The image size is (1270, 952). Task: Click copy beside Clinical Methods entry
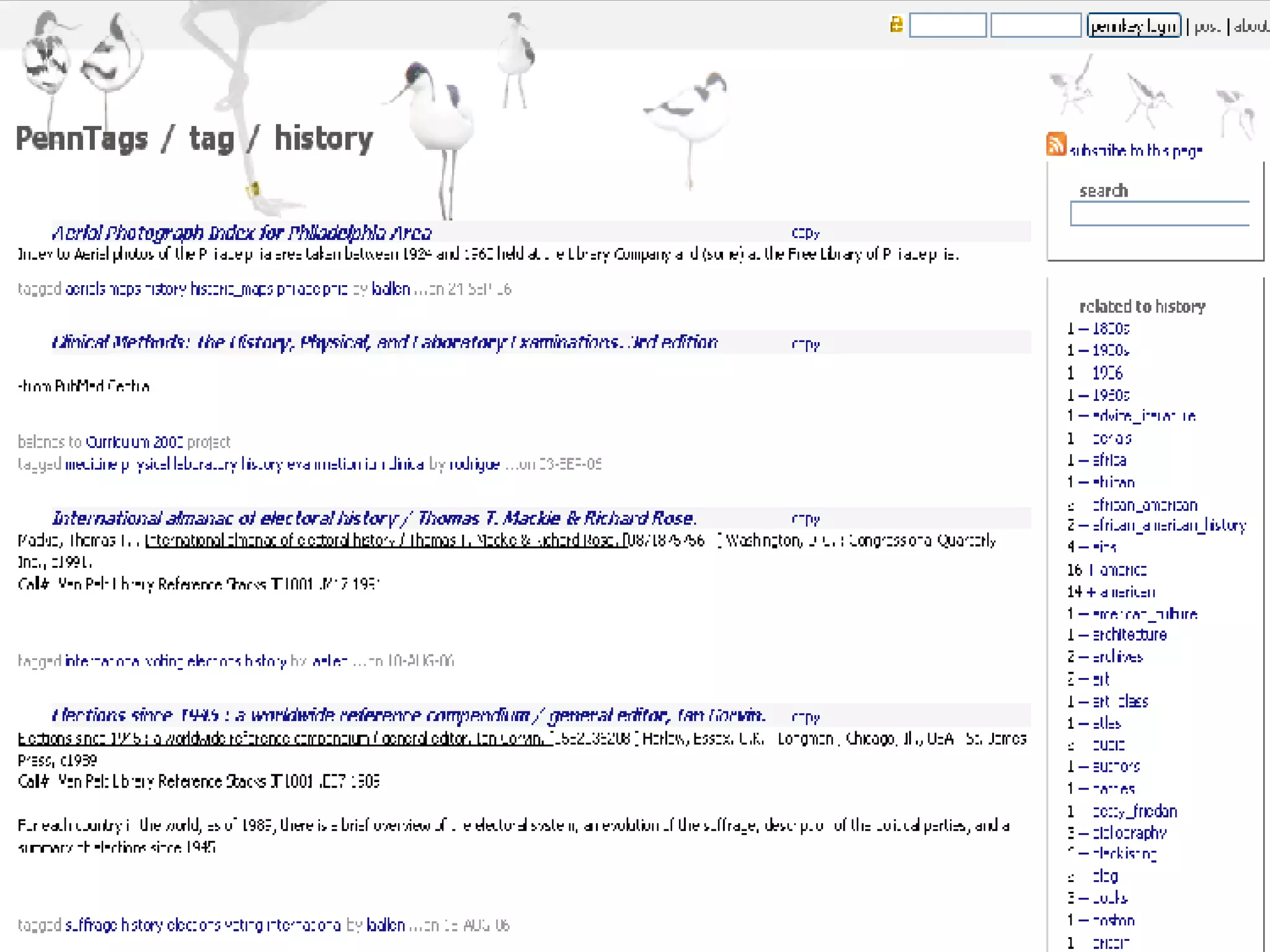pos(805,344)
